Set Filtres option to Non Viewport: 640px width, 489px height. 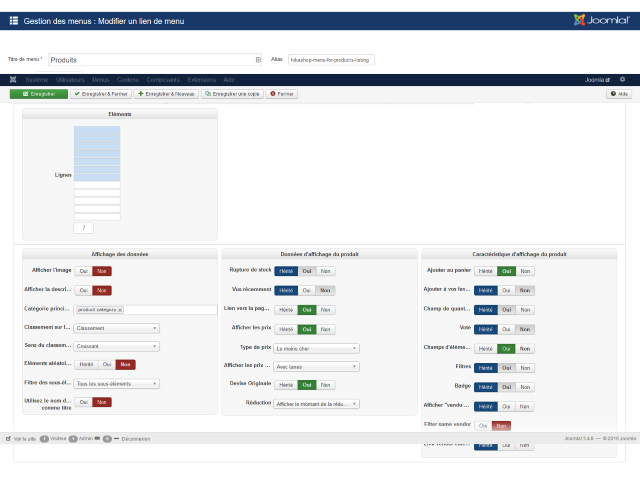pyautogui.click(x=525, y=368)
